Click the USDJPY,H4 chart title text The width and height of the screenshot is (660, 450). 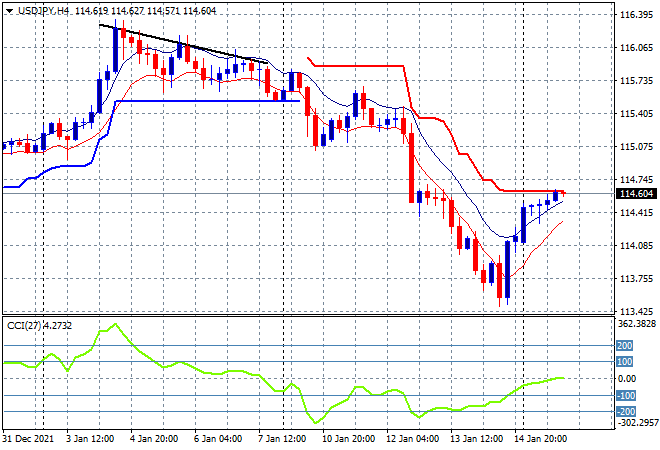[x=42, y=10]
